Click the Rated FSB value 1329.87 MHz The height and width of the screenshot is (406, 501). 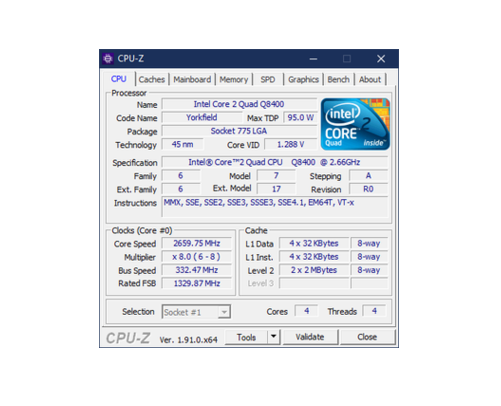197,283
